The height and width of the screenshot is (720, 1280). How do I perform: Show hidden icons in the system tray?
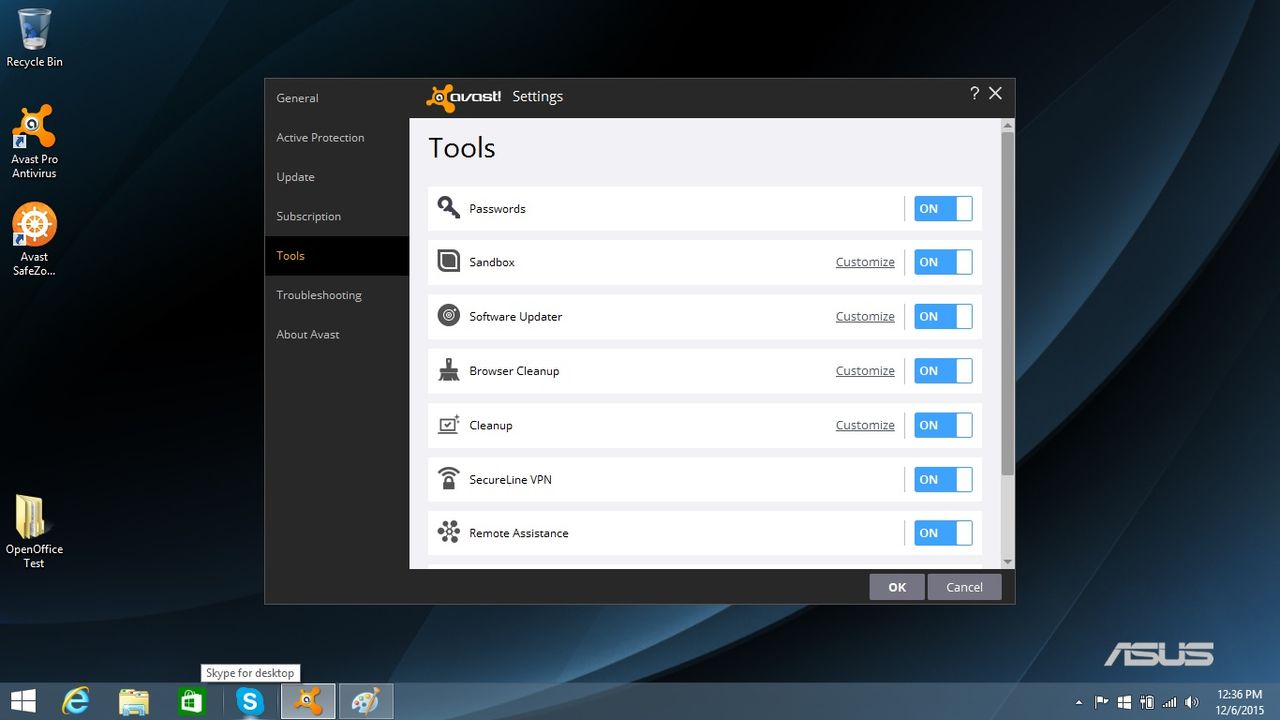(x=1078, y=702)
